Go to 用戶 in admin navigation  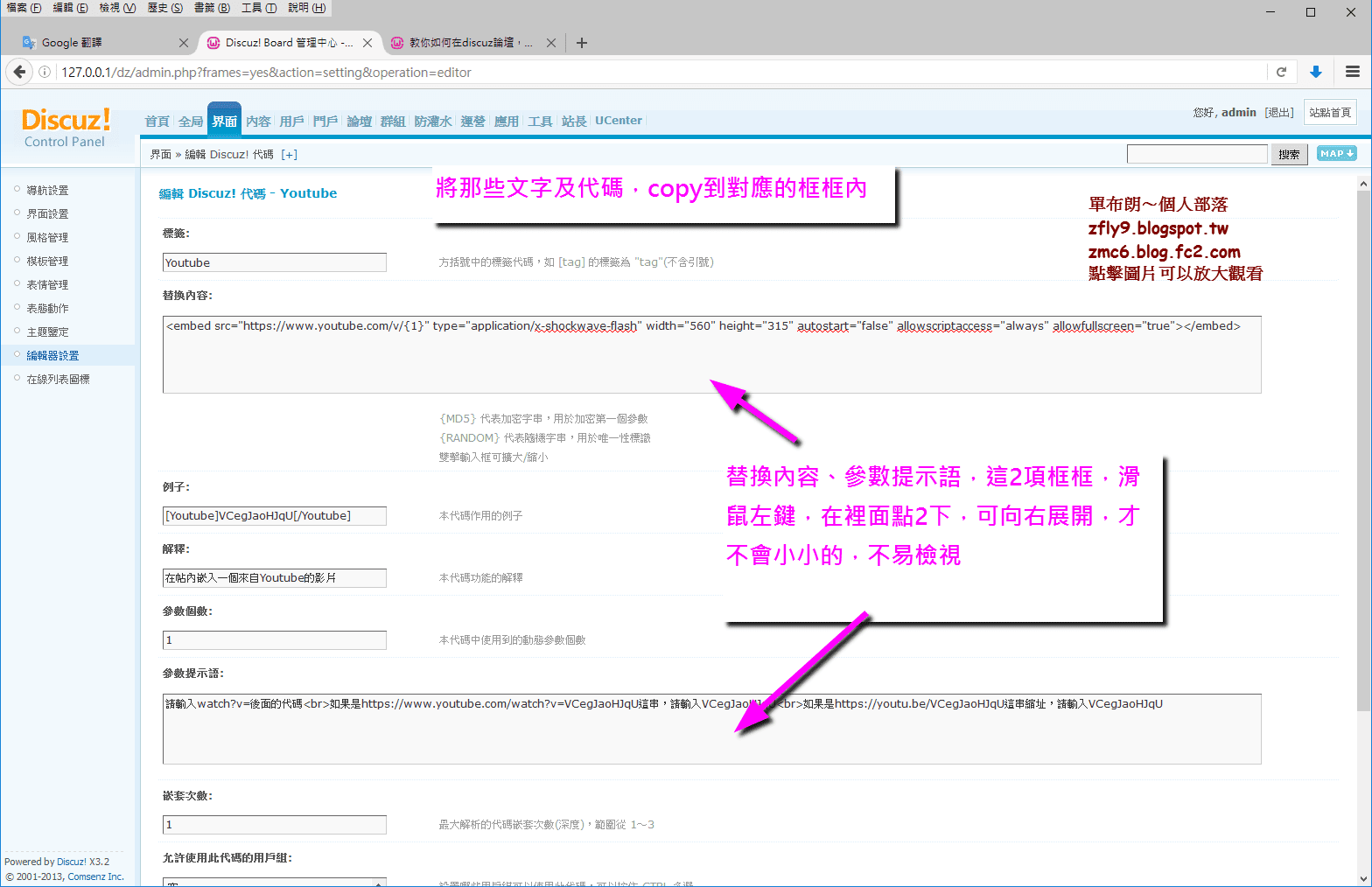(291, 122)
